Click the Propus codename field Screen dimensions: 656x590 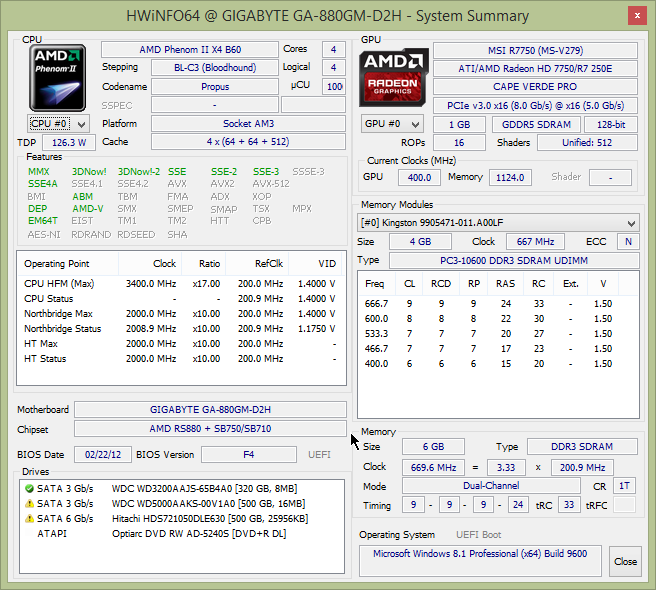(x=215, y=87)
